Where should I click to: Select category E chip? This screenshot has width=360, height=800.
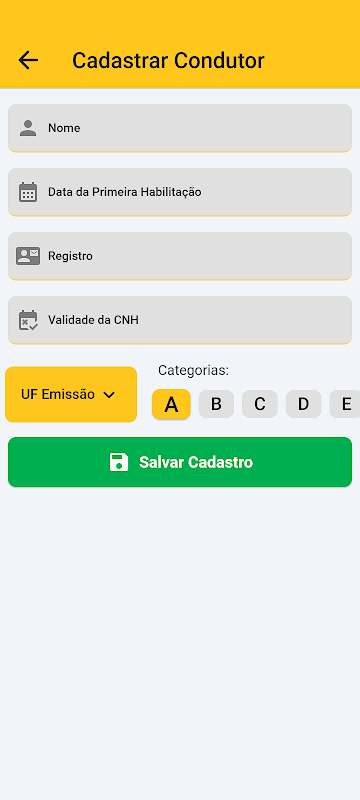[345, 404]
